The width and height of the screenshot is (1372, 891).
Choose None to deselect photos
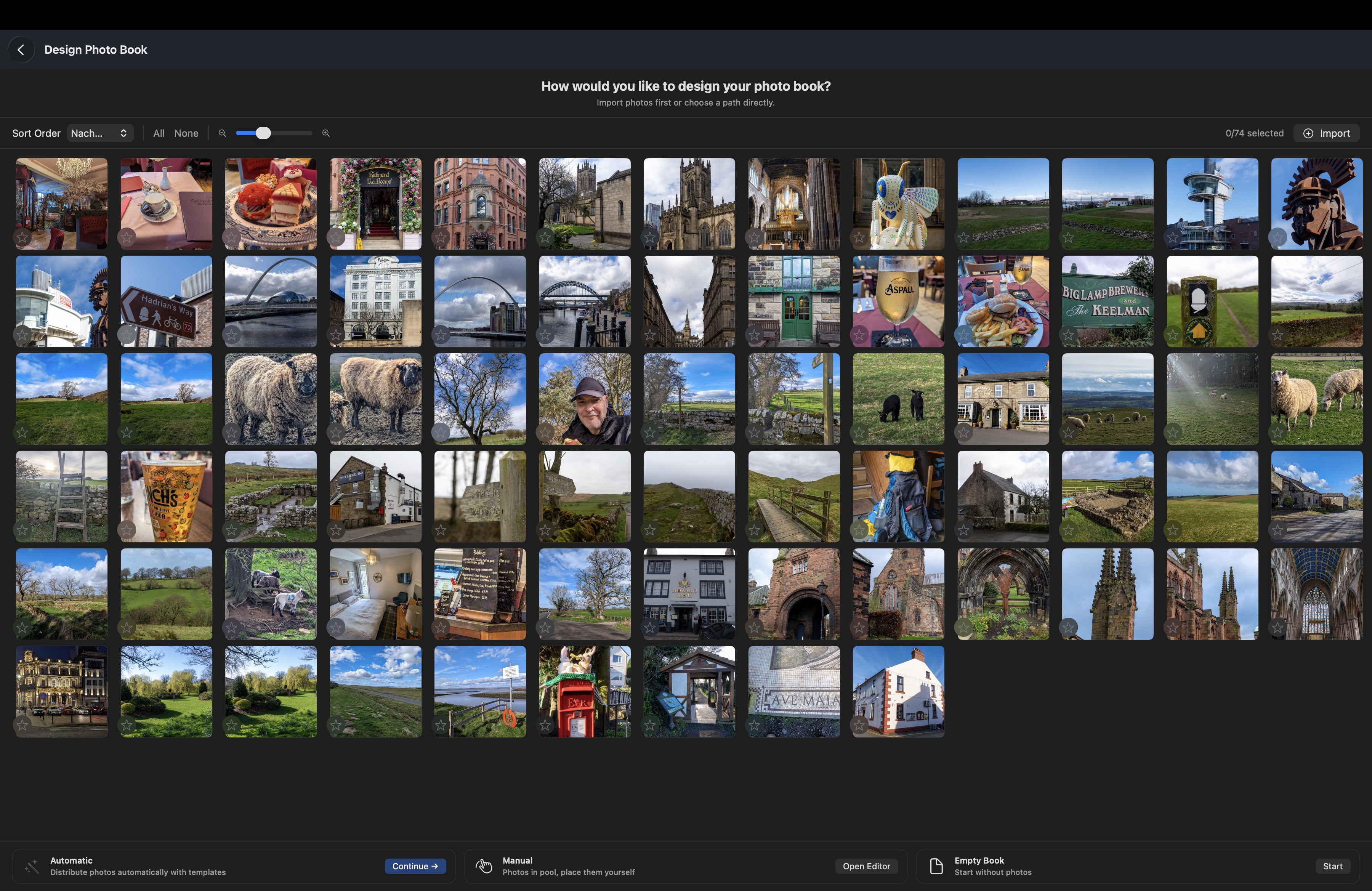[186, 134]
